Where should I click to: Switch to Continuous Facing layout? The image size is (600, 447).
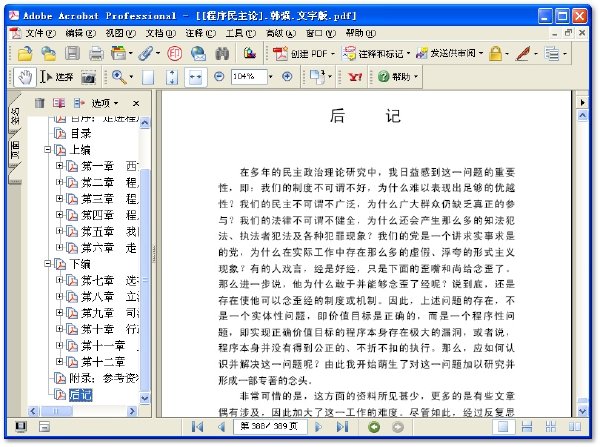(x=551, y=427)
